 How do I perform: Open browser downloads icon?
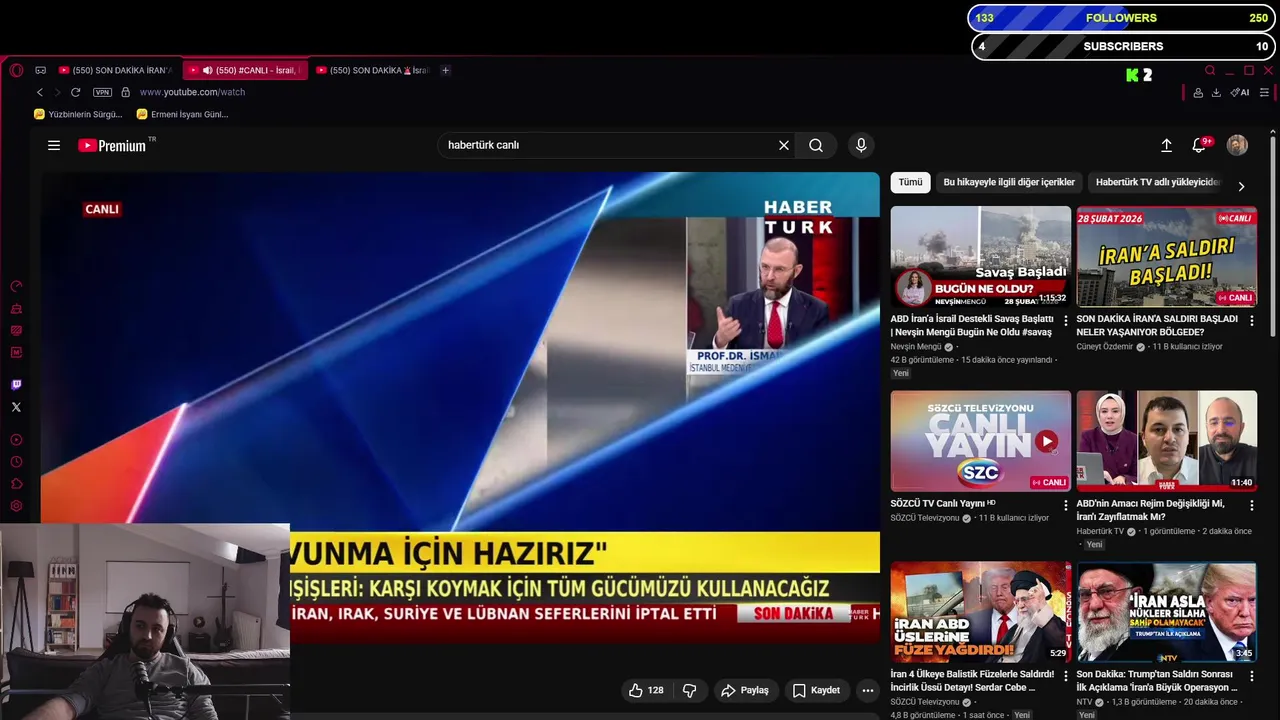click(x=1216, y=92)
